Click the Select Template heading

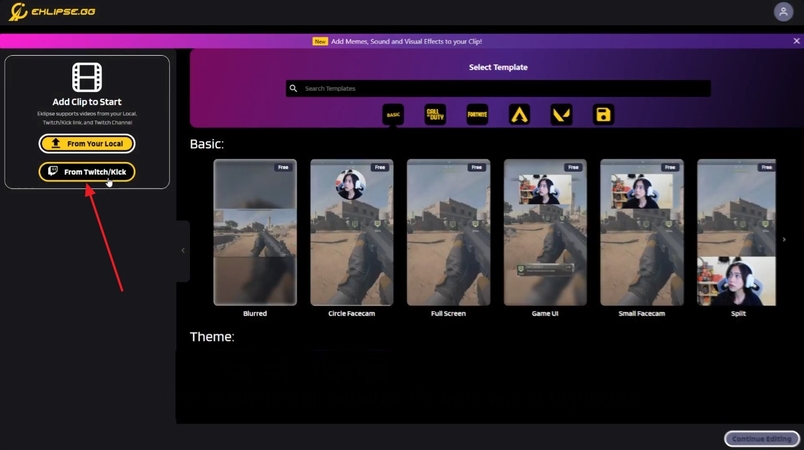498,67
